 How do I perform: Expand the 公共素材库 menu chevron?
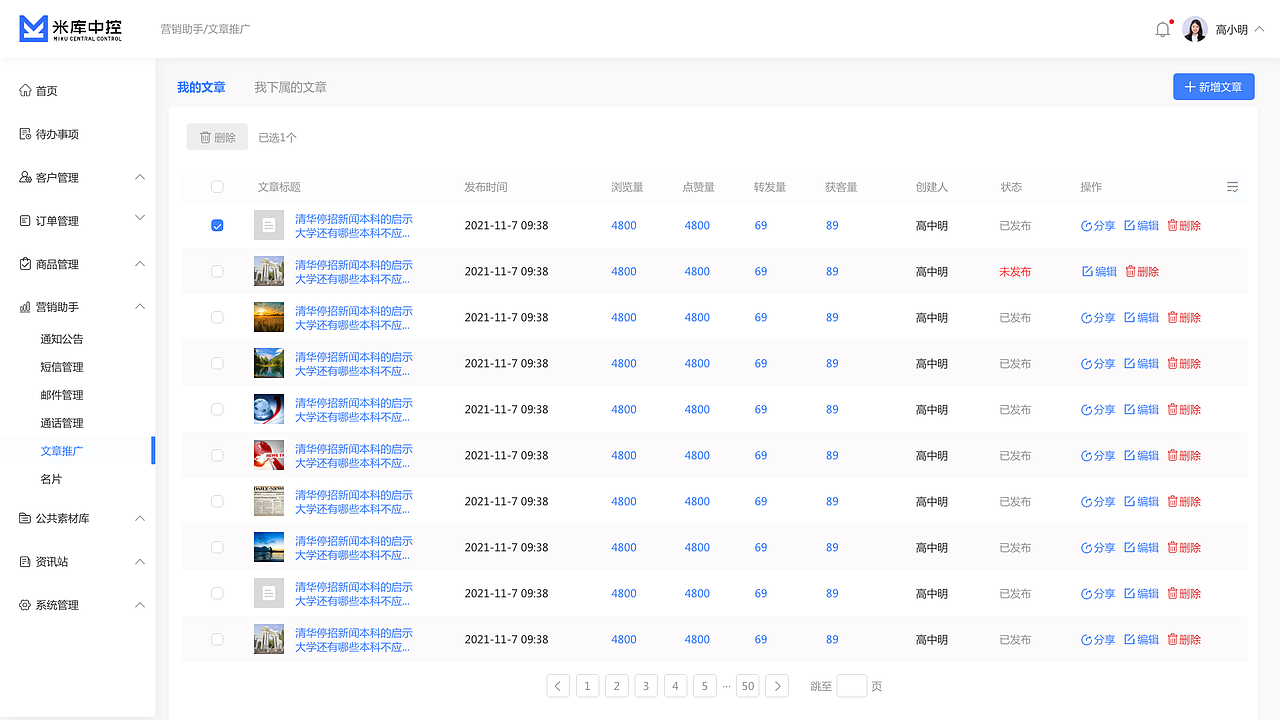tap(140, 518)
